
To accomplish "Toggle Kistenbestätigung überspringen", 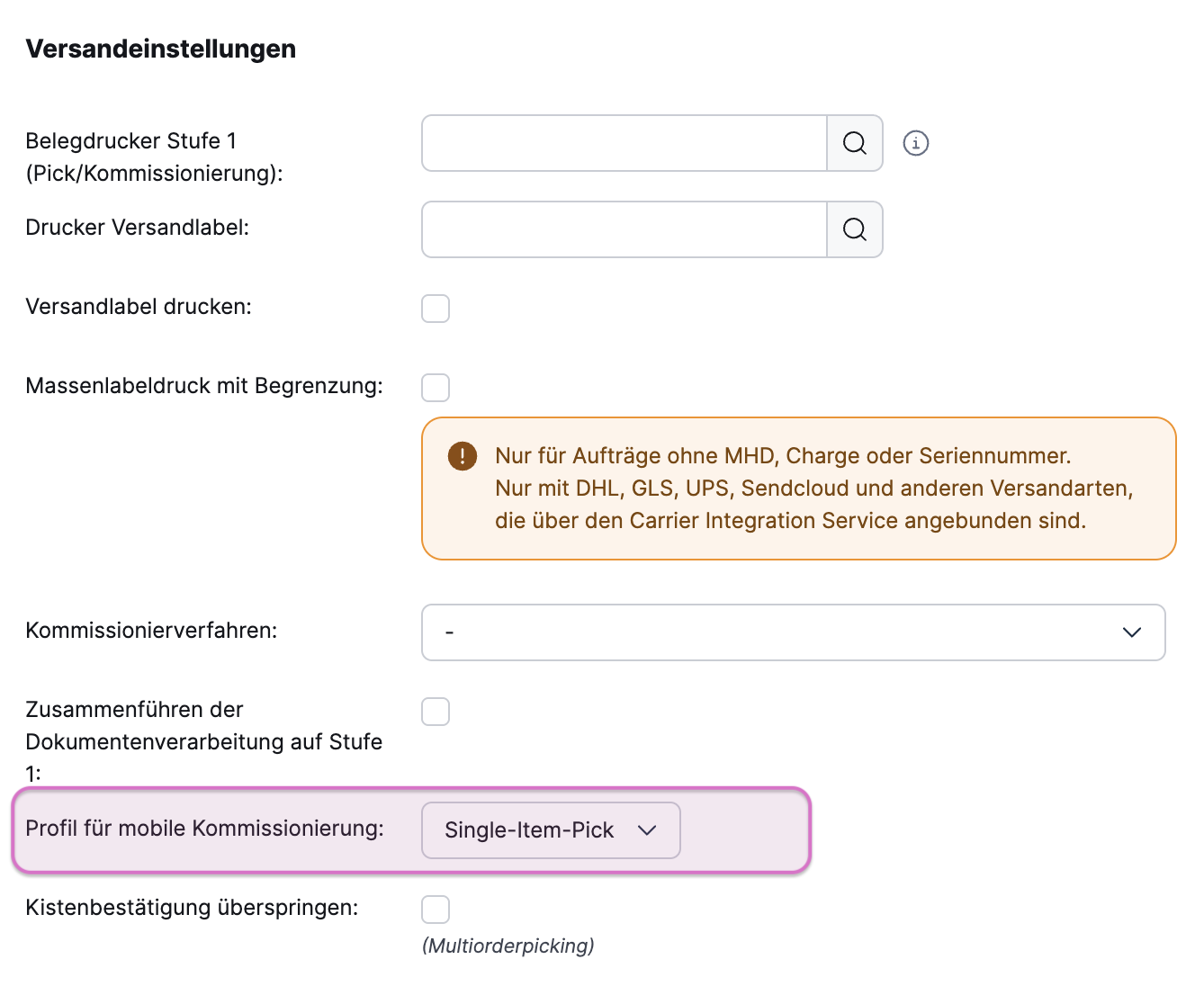I will click(x=435, y=910).
